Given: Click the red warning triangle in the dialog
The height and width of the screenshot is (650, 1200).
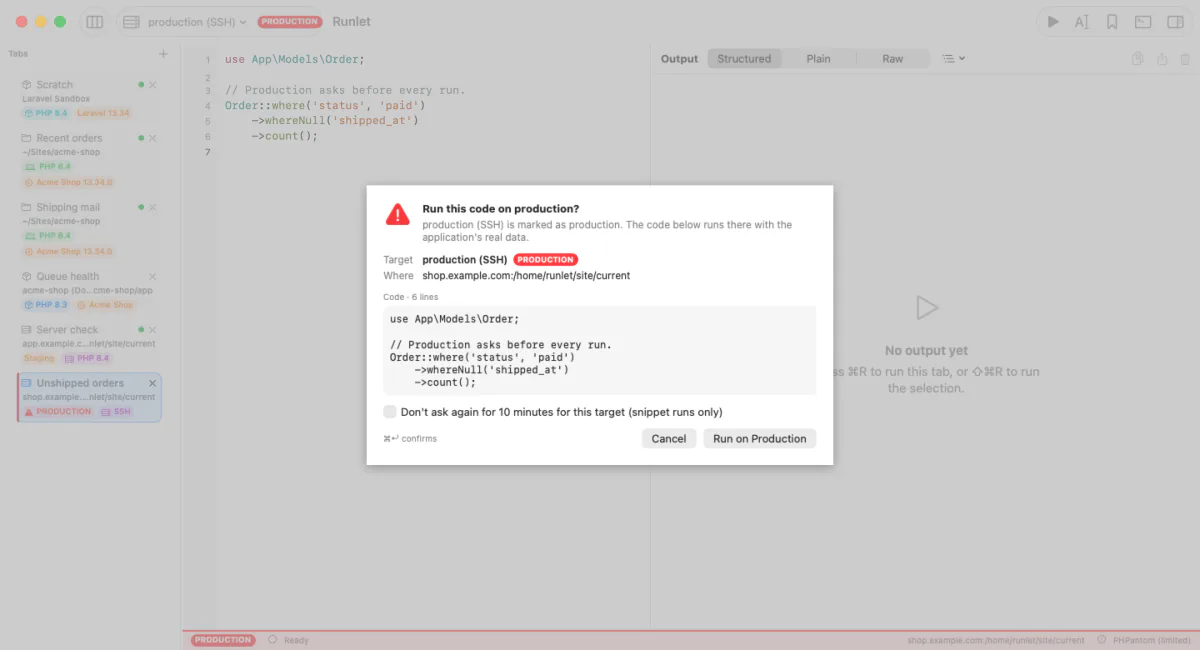Looking at the screenshot, I should 398,214.
